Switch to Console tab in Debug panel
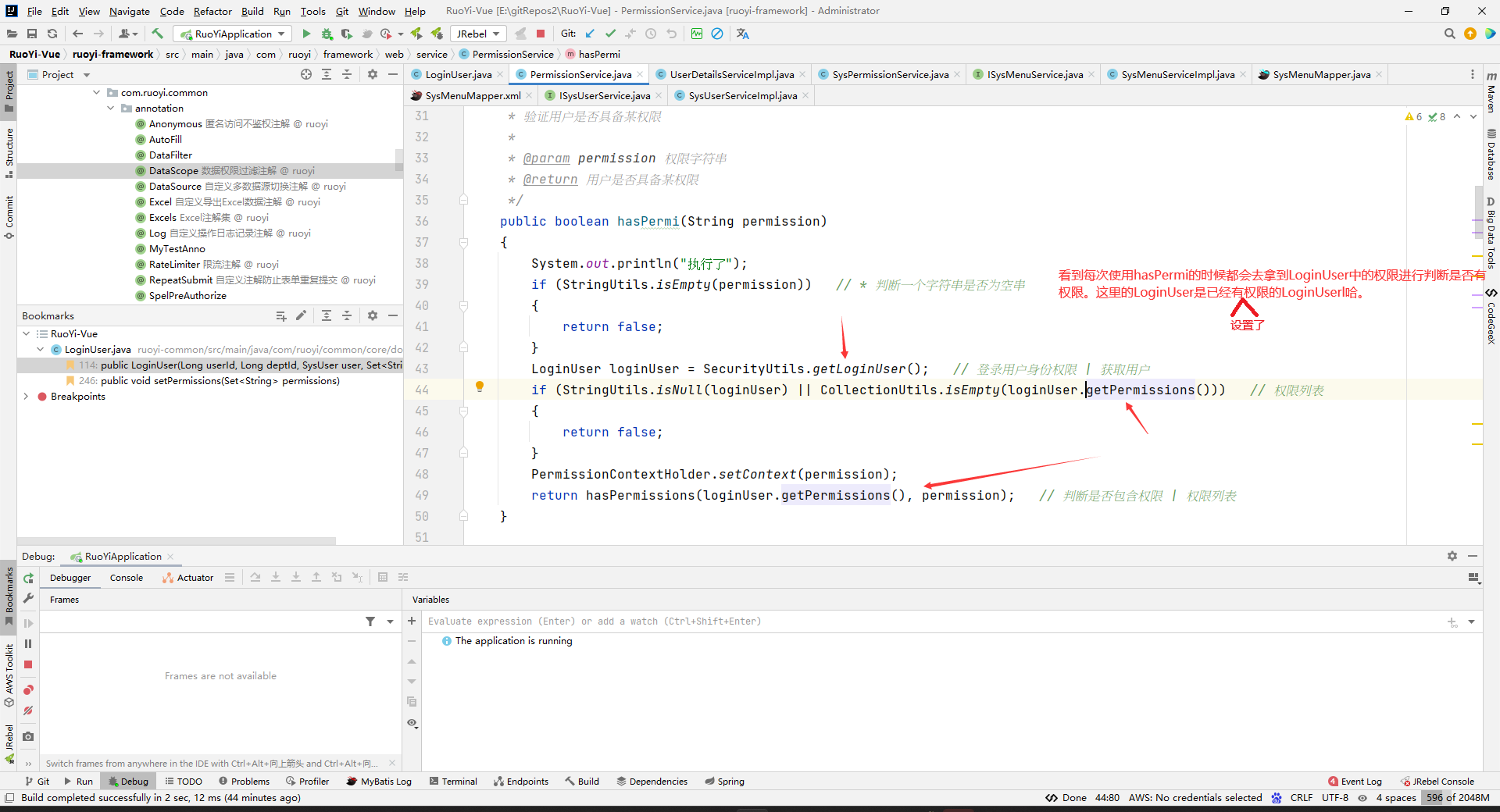The height and width of the screenshot is (812, 1500). pyautogui.click(x=127, y=578)
